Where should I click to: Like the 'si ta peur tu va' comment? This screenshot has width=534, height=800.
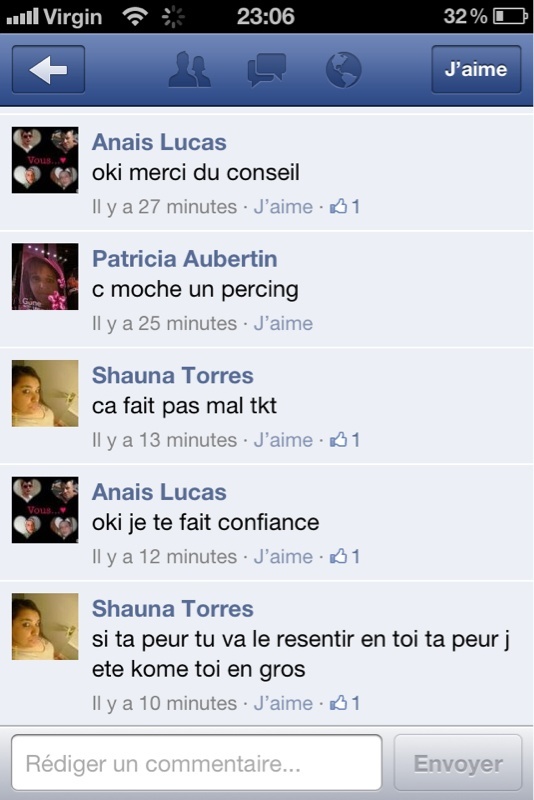tap(283, 703)
